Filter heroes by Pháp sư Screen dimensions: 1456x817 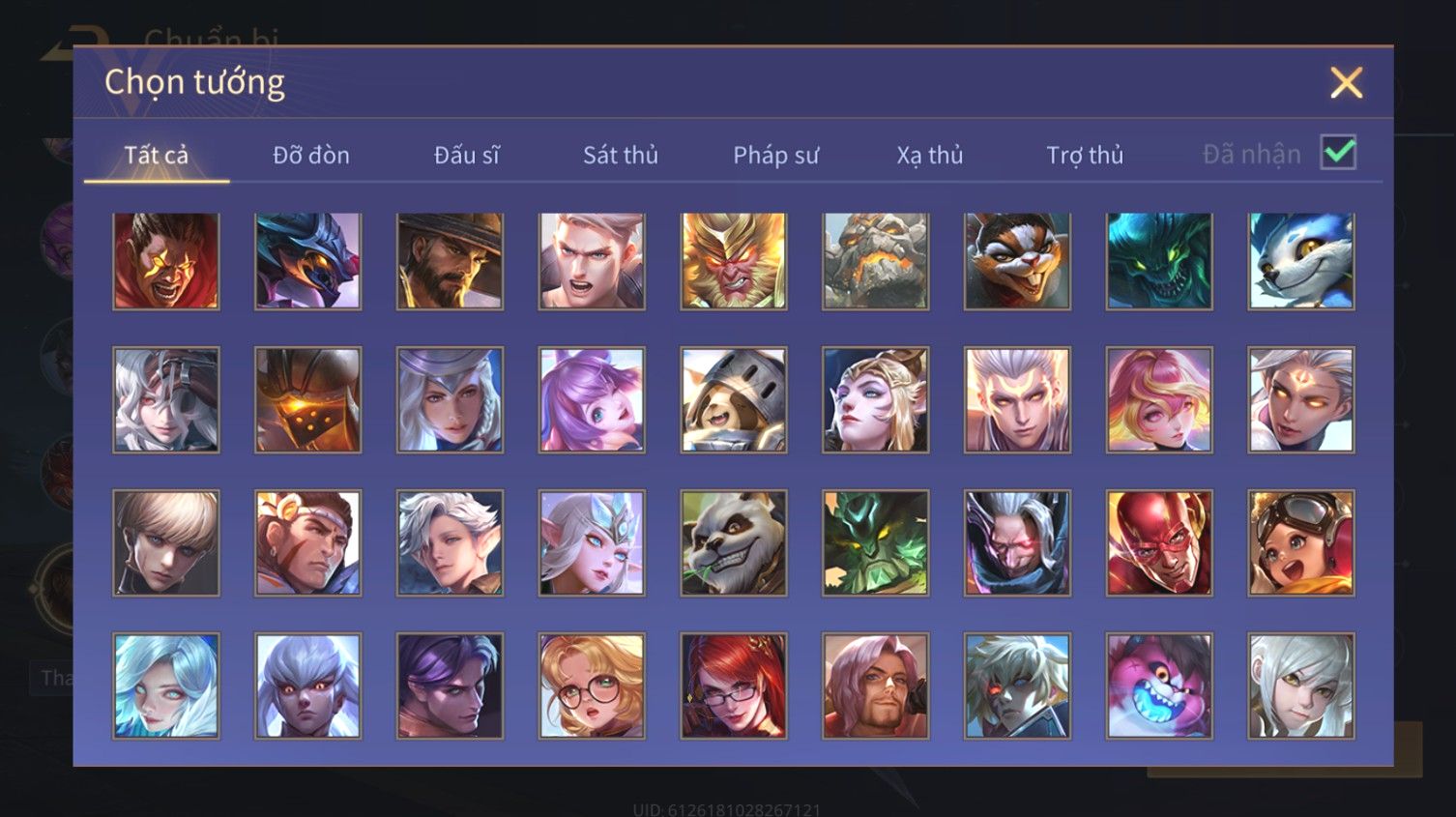pos(775,155)
